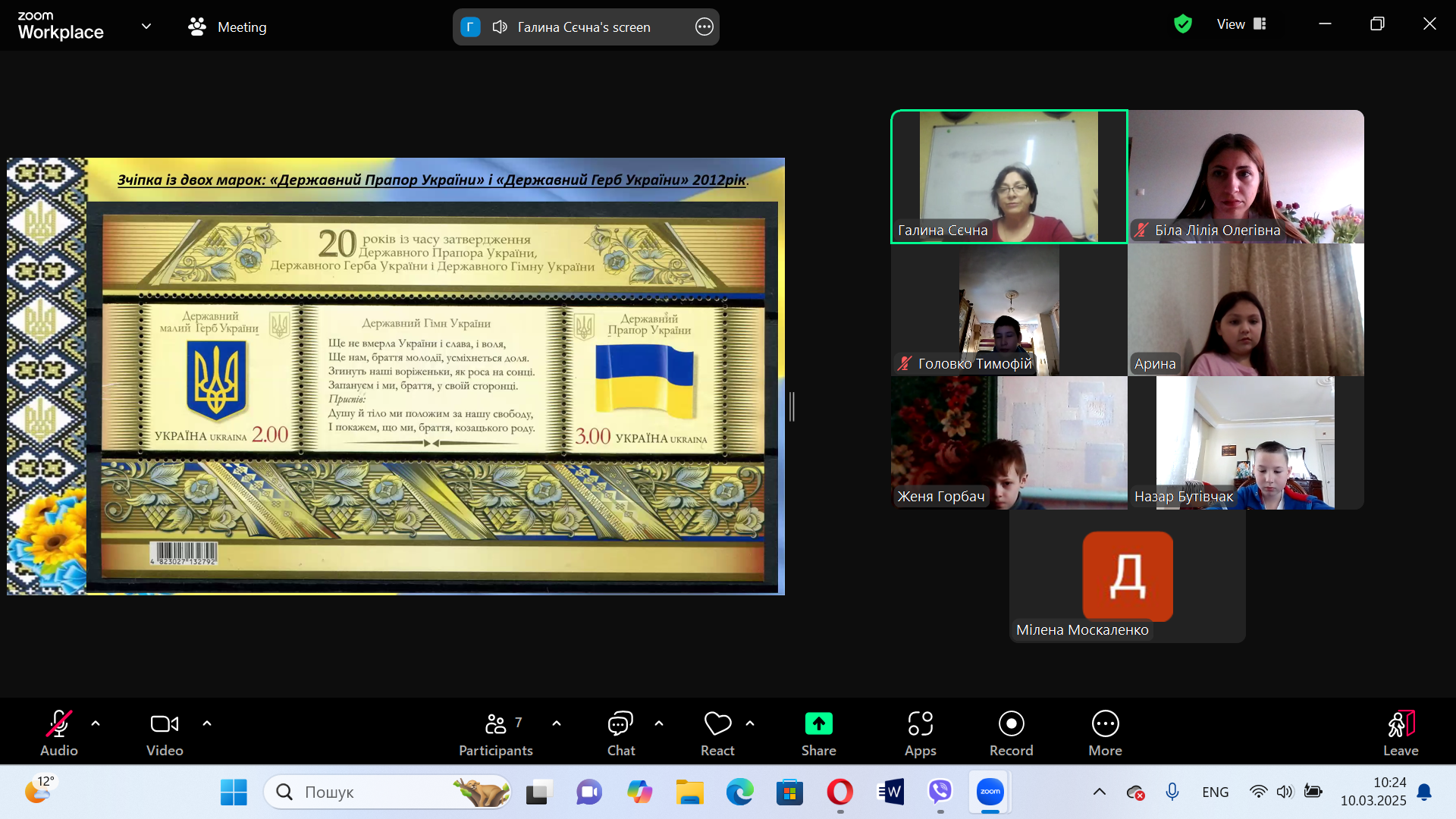
Task: Select Арина video tile
Action: pyautogui.click(x=1246, y=309)
